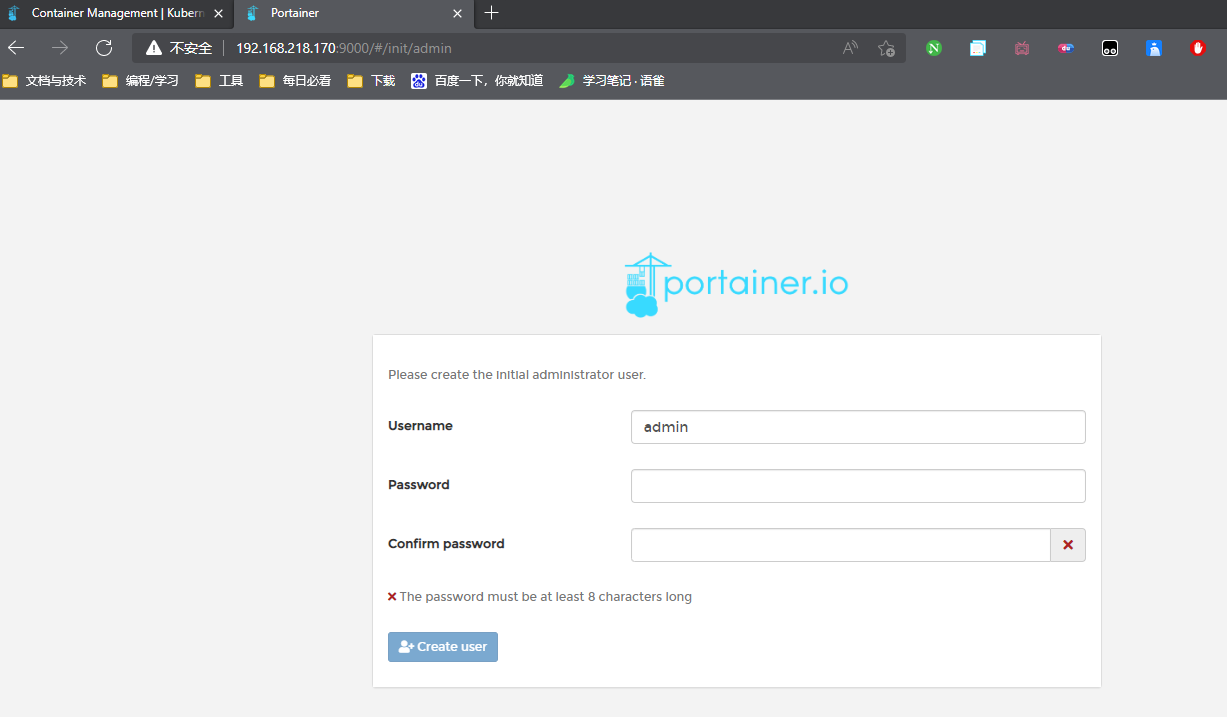Open the 每日必看 bookmarks folder
Image resolution: width=1227 pixels, height=717 pixels.
click(295, 81)
